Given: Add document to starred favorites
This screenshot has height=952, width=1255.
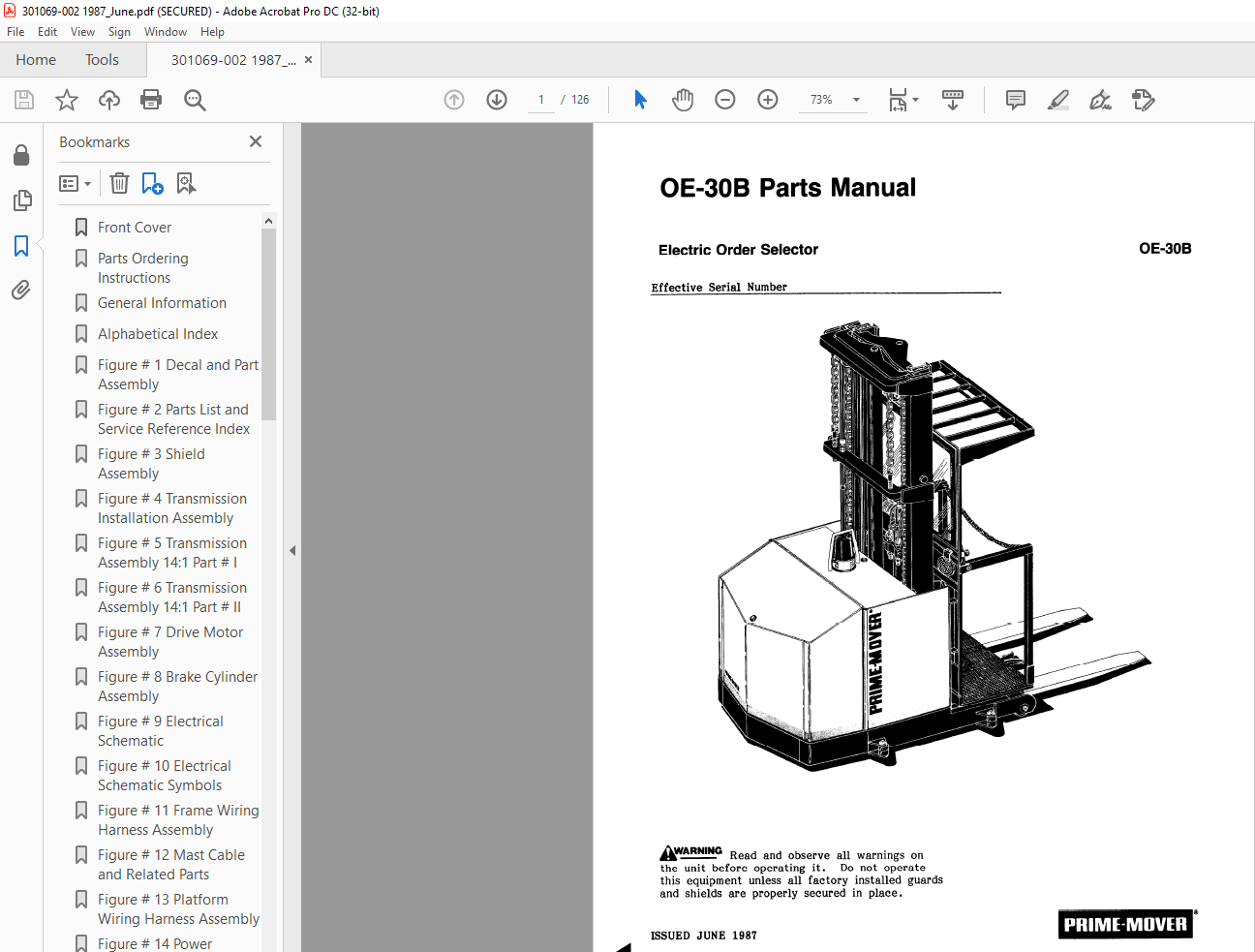Looking at the screenshot, I should coord(67,100).
